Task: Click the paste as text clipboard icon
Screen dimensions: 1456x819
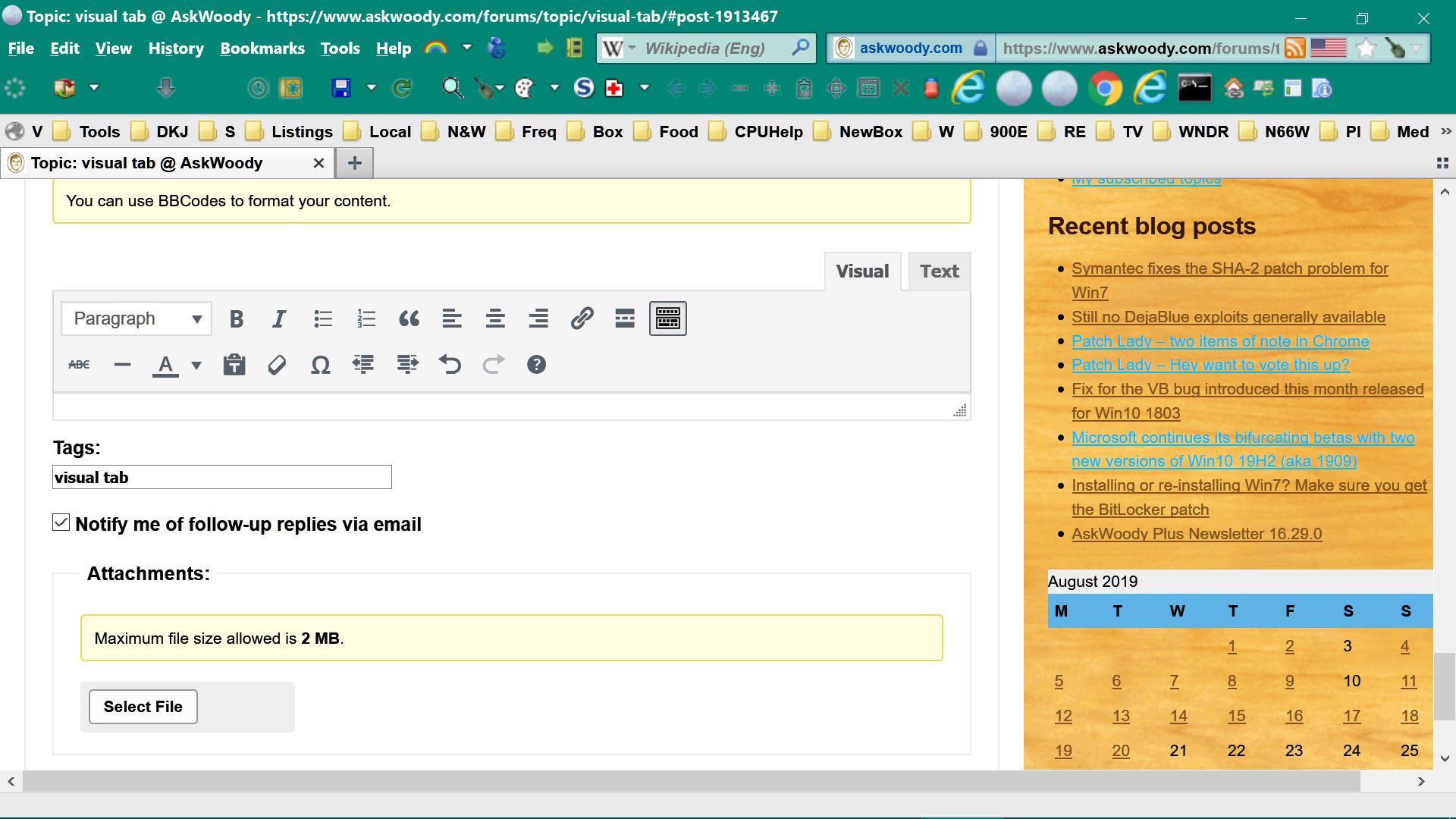Action: click(234, 365)
